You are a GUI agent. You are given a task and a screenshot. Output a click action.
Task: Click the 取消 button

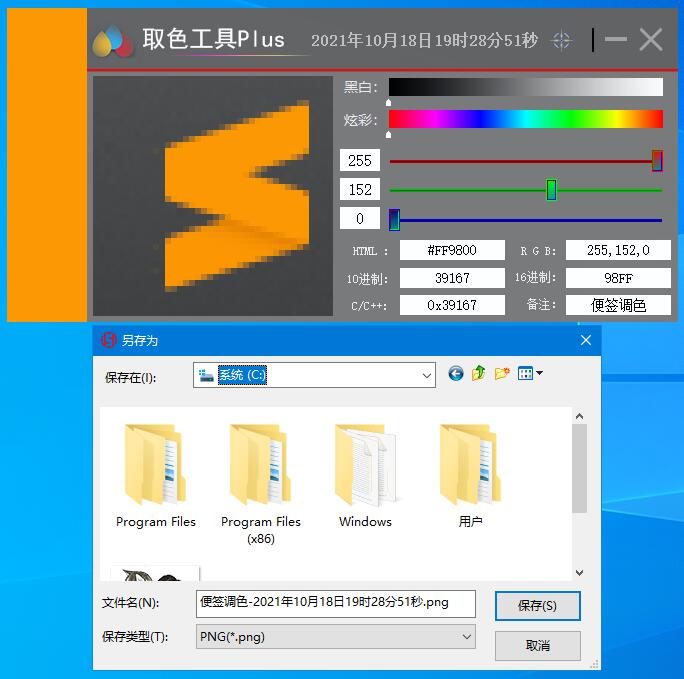537,645
